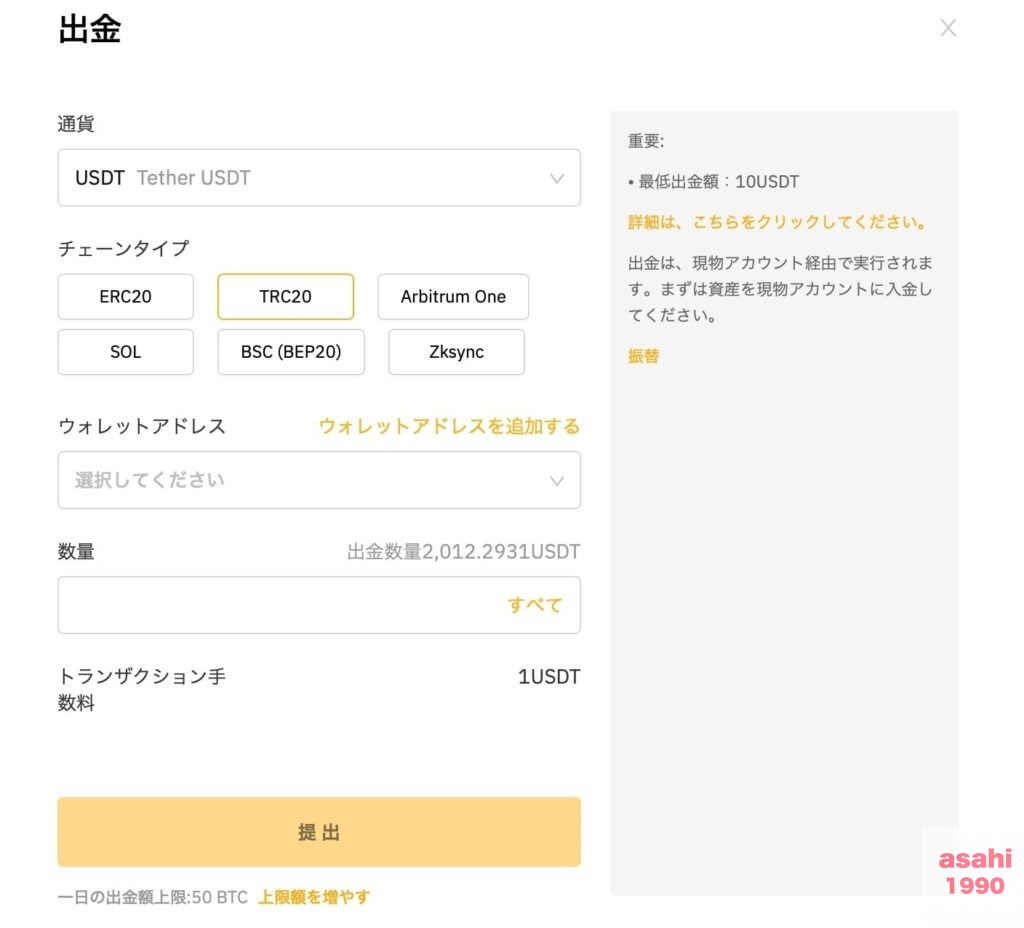Click the 振替 transfer link
This screenshot has width=1024, height=928.
coord(643,356)
